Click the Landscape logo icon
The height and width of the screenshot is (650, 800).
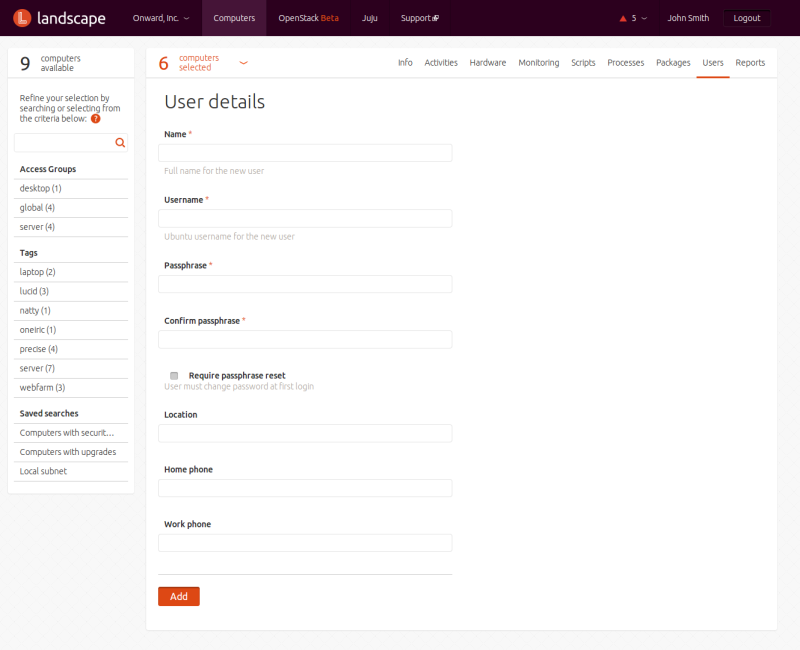tap(22, 18)
